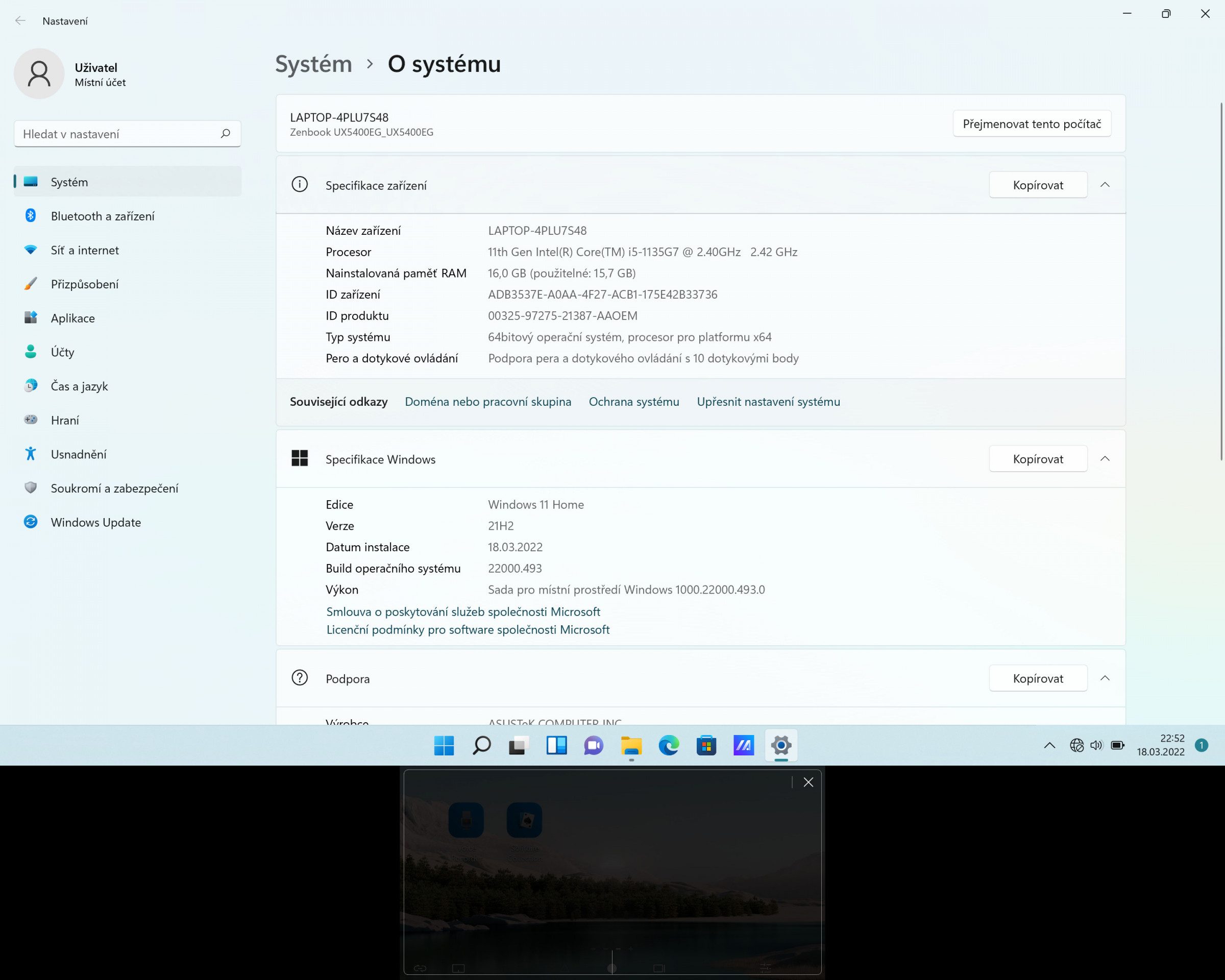Open File Explorer from the taskbar
Screen dimensions: 1225x980
pyautogui.click(x=631, y=745)
